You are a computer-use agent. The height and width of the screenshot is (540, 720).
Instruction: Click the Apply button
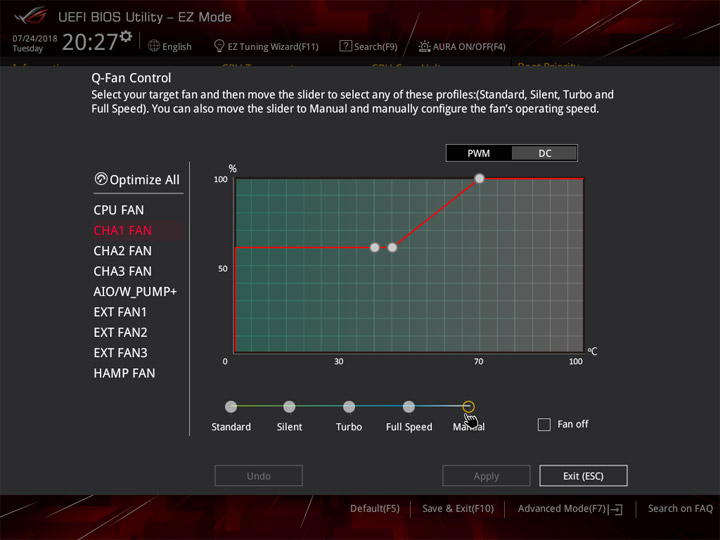(x=486, y=476)
